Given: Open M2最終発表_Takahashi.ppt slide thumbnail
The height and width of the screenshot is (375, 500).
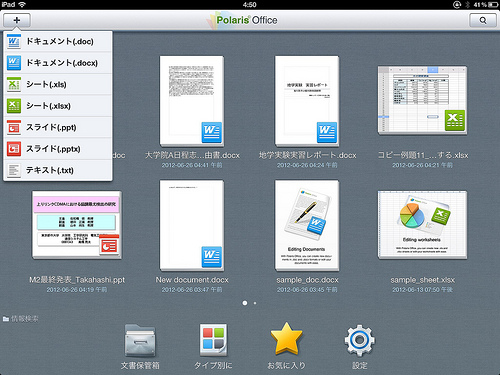Looking at the screenshot, I should click(77, 225).
